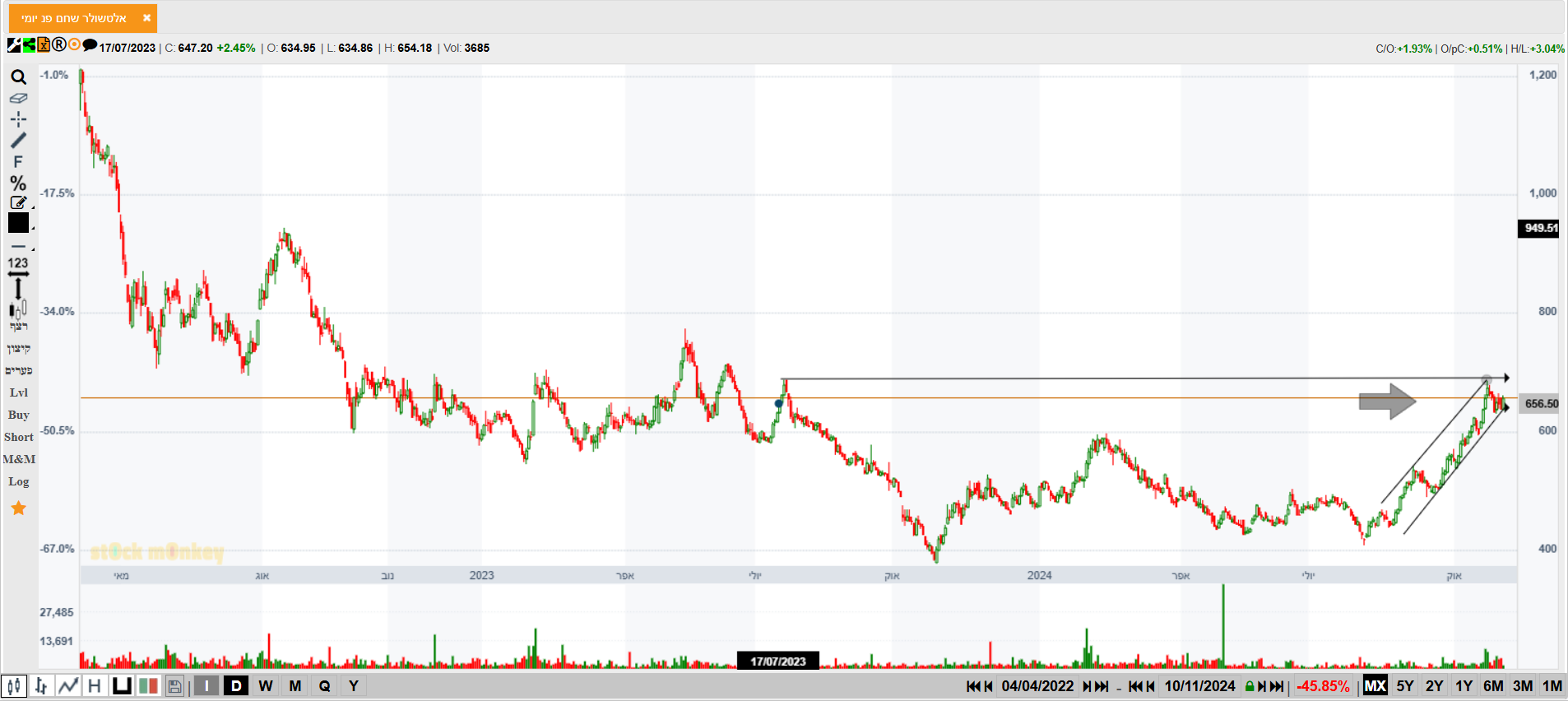Viewport: 1568px width, 701px height.
Task: Select the M monthly interval
Action: tap(295, 685)
